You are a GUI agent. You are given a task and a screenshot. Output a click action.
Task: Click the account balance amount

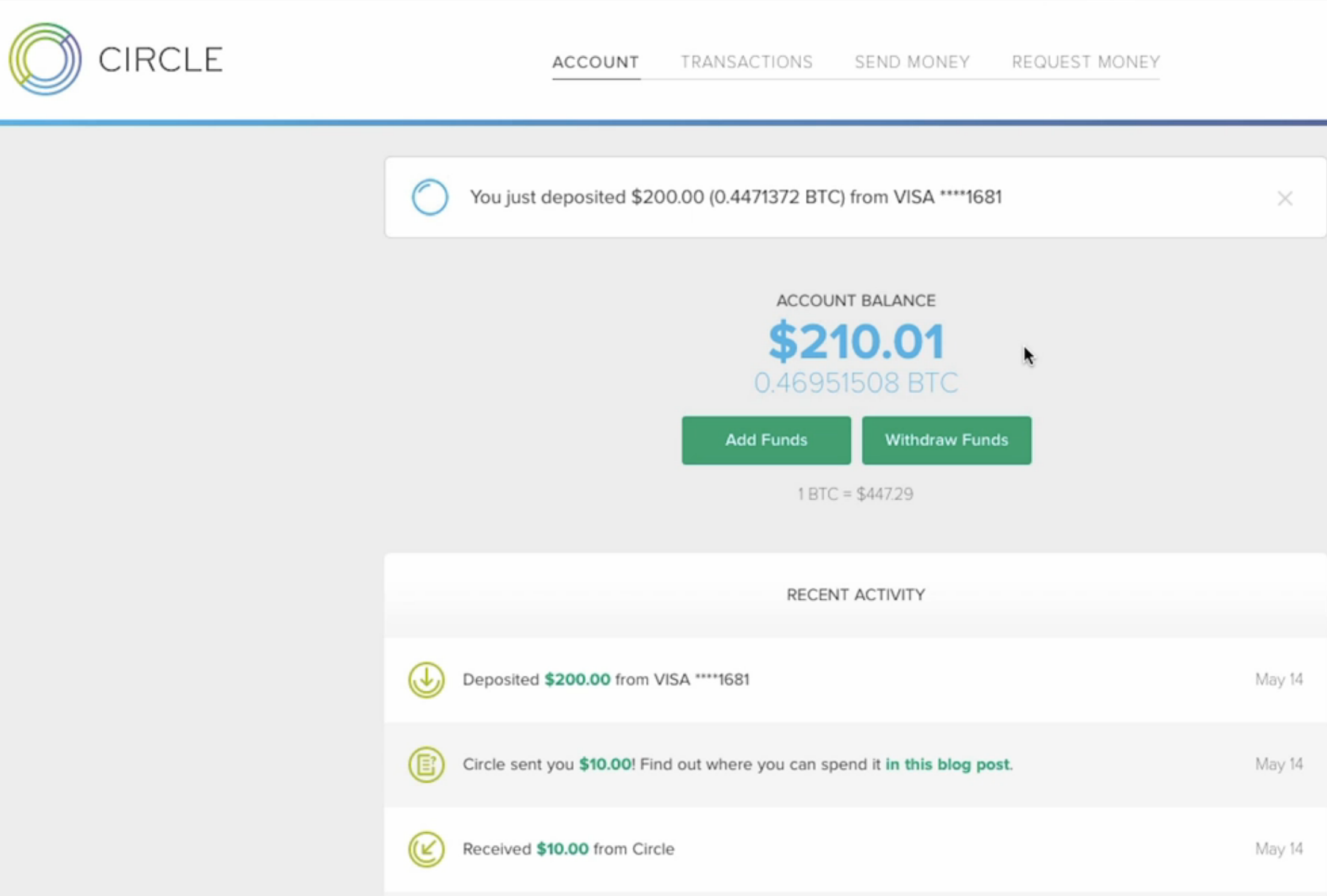tap(855, 341)
